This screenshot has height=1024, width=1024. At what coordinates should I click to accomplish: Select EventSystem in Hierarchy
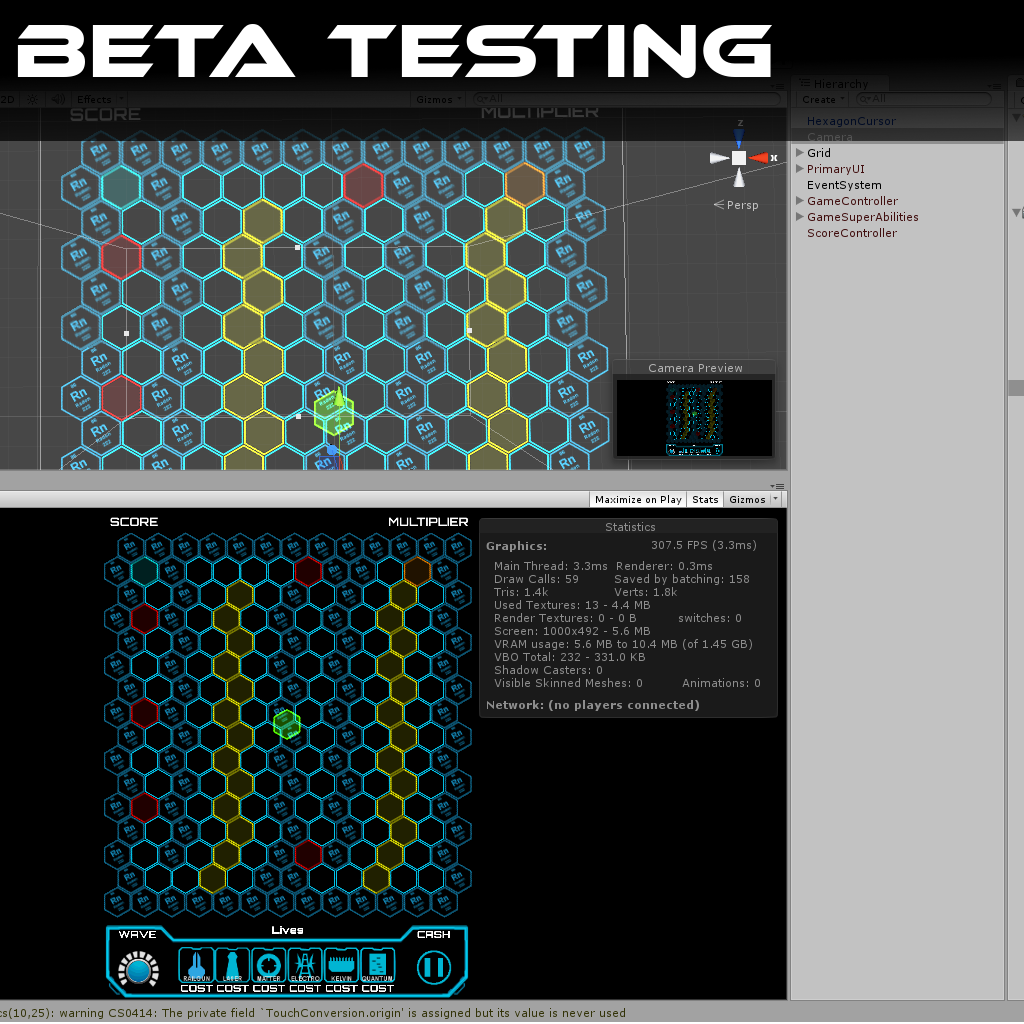[844, 185]
